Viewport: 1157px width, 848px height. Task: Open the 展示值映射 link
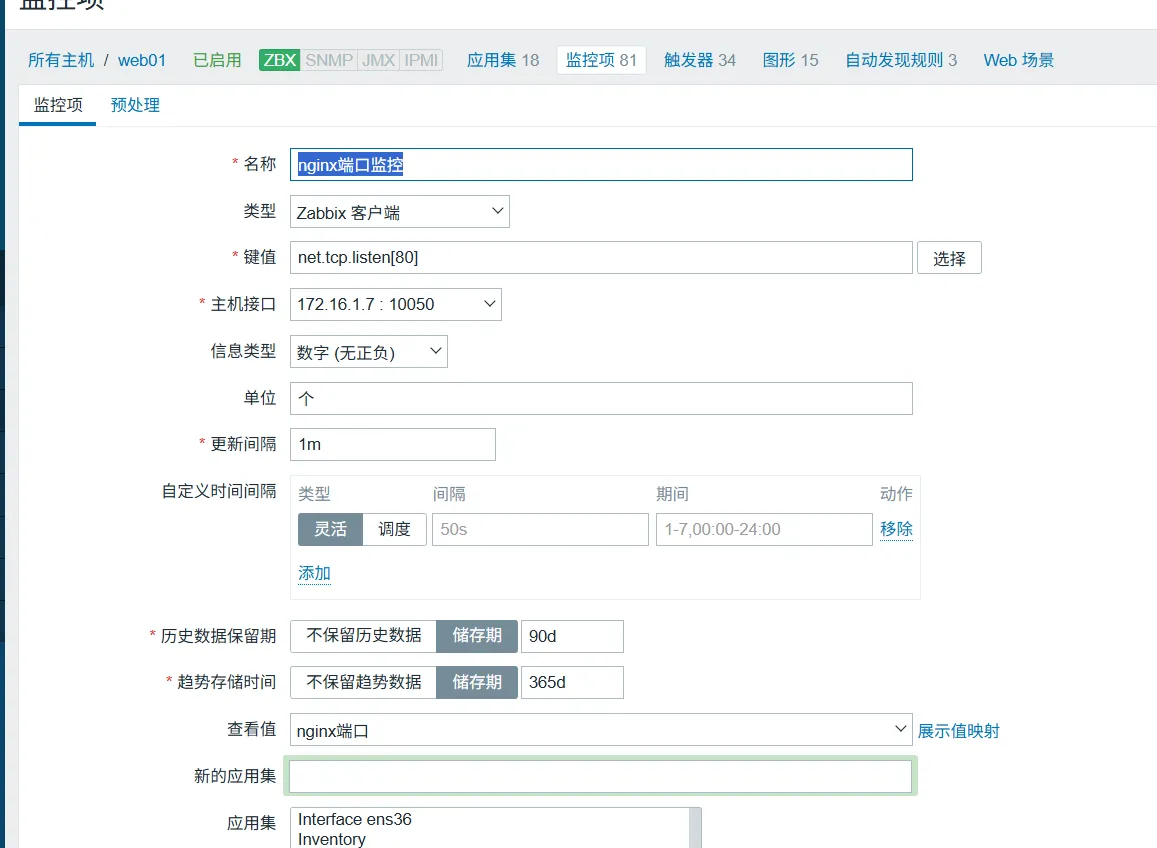point(958,731)
